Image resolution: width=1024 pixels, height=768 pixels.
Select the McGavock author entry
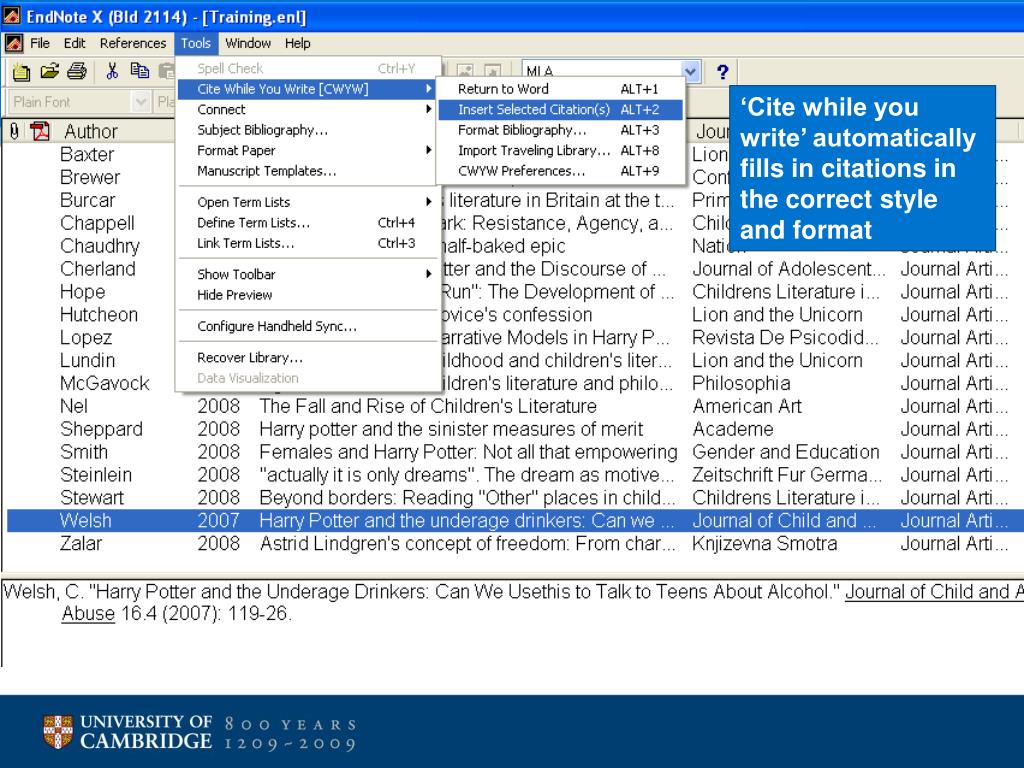tap(104, 383)
